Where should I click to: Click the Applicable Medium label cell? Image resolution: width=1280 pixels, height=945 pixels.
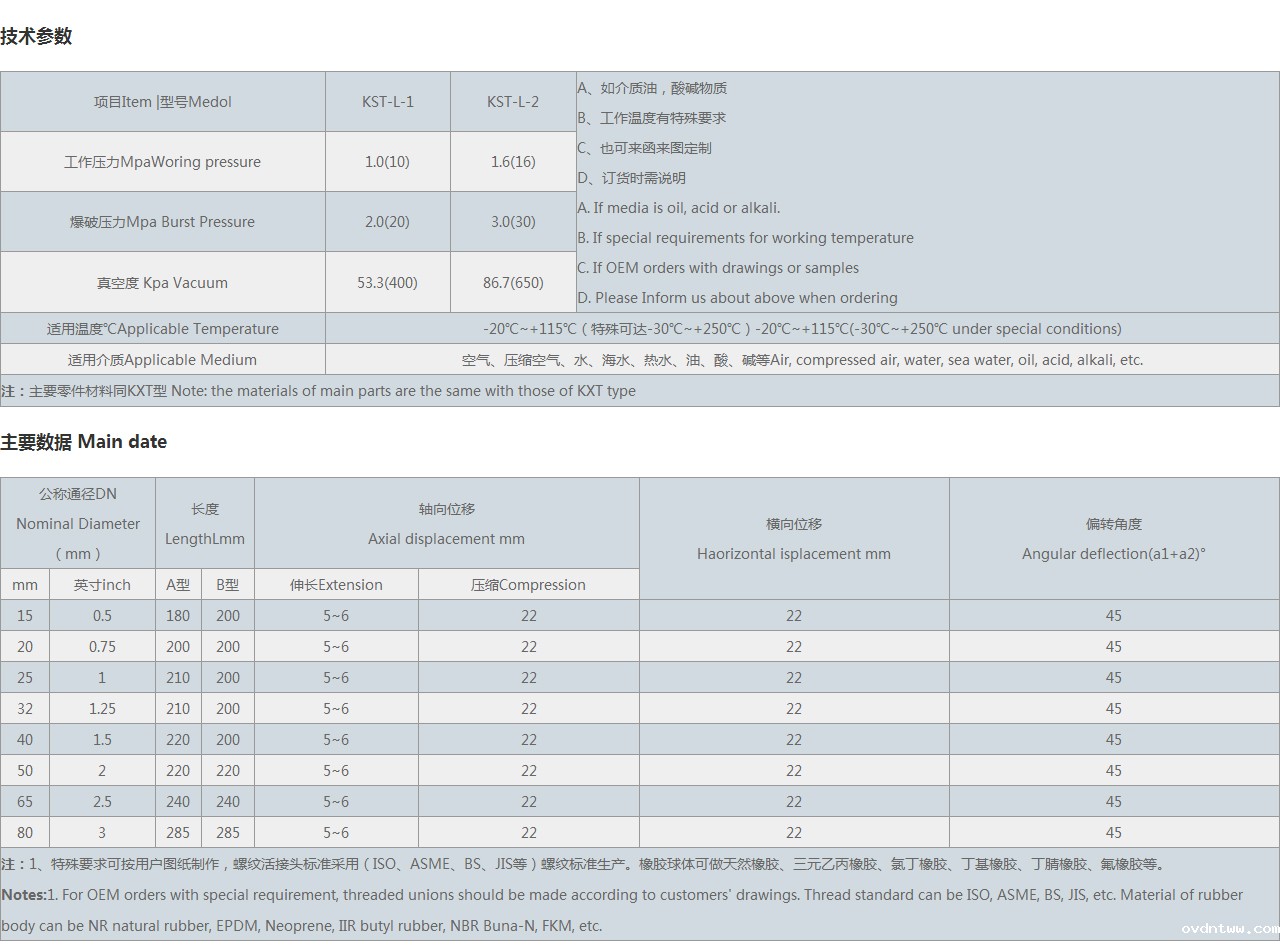(162, 360)
